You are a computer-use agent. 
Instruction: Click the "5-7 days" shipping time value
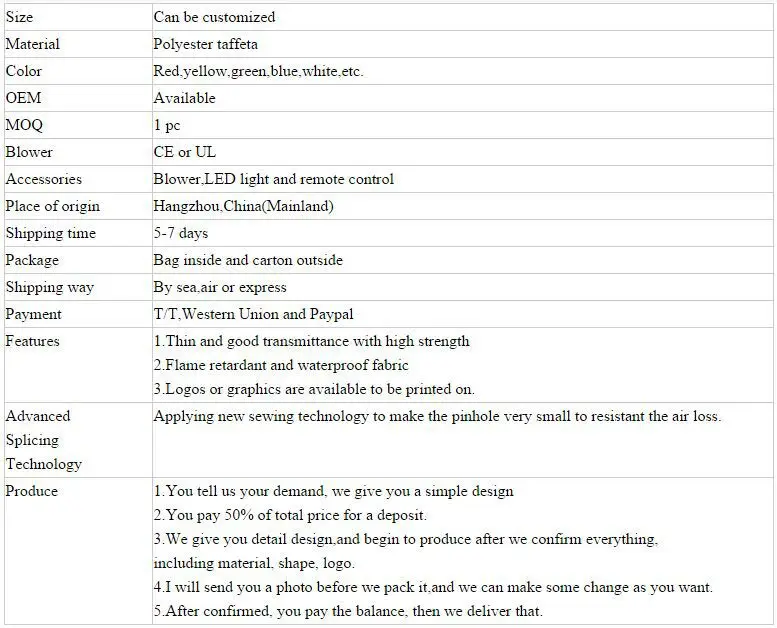point(181,233)
